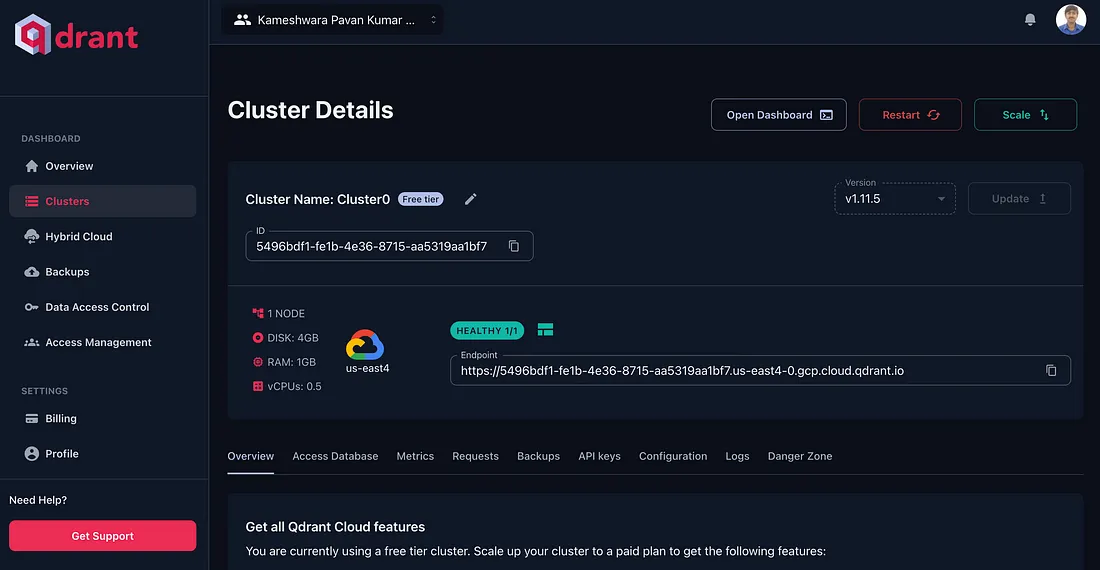
Task: Click the Billing card icon
Action: click(x=32, y=419)
